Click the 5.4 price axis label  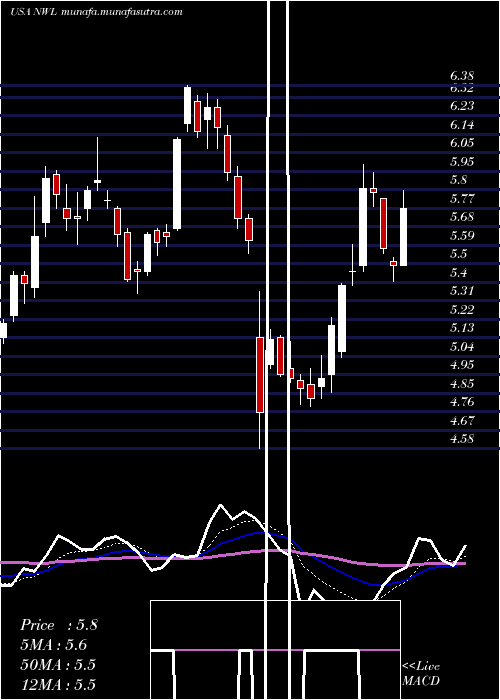tap(458, 273)
